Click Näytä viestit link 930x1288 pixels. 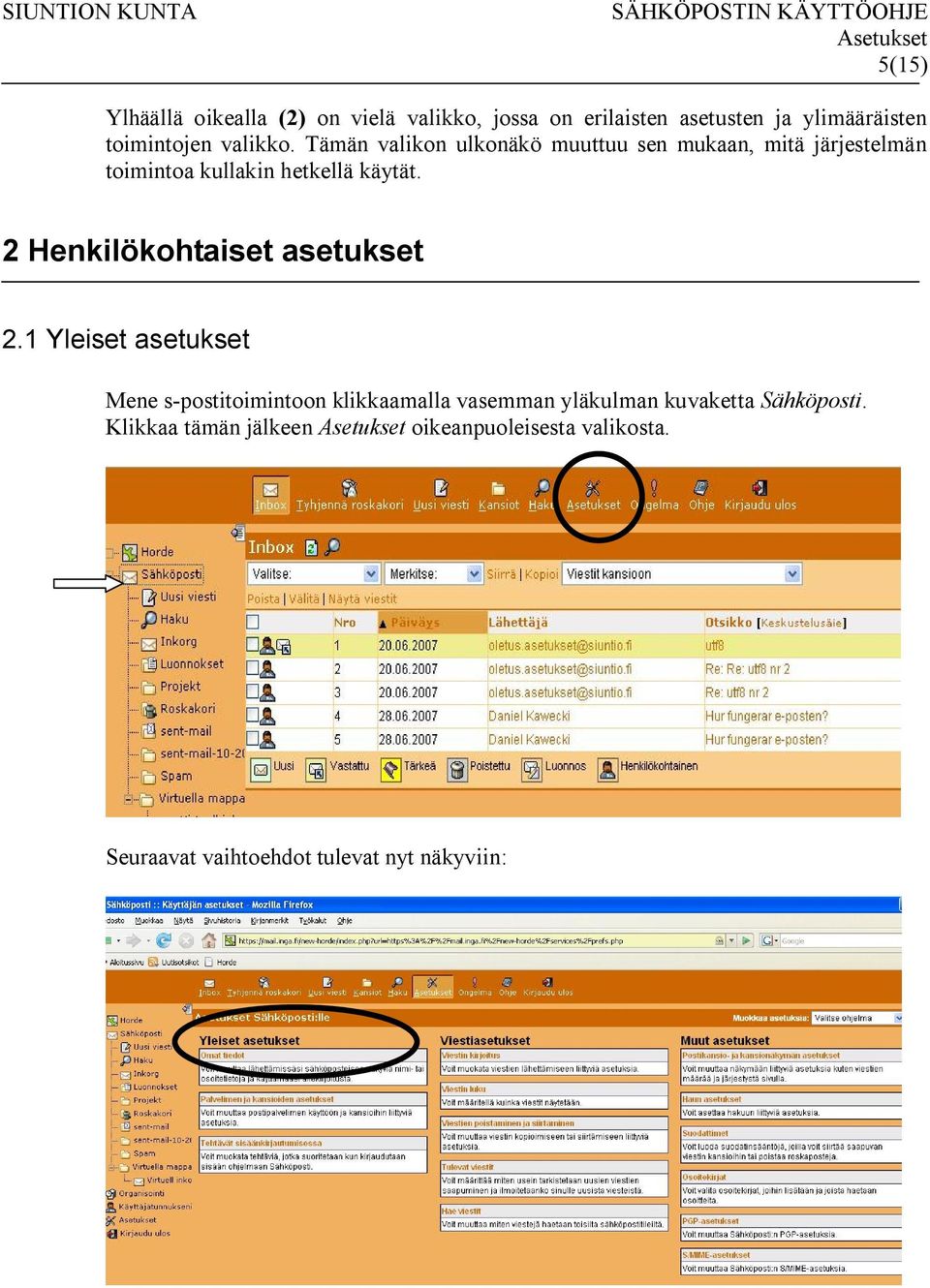(363, 599)
